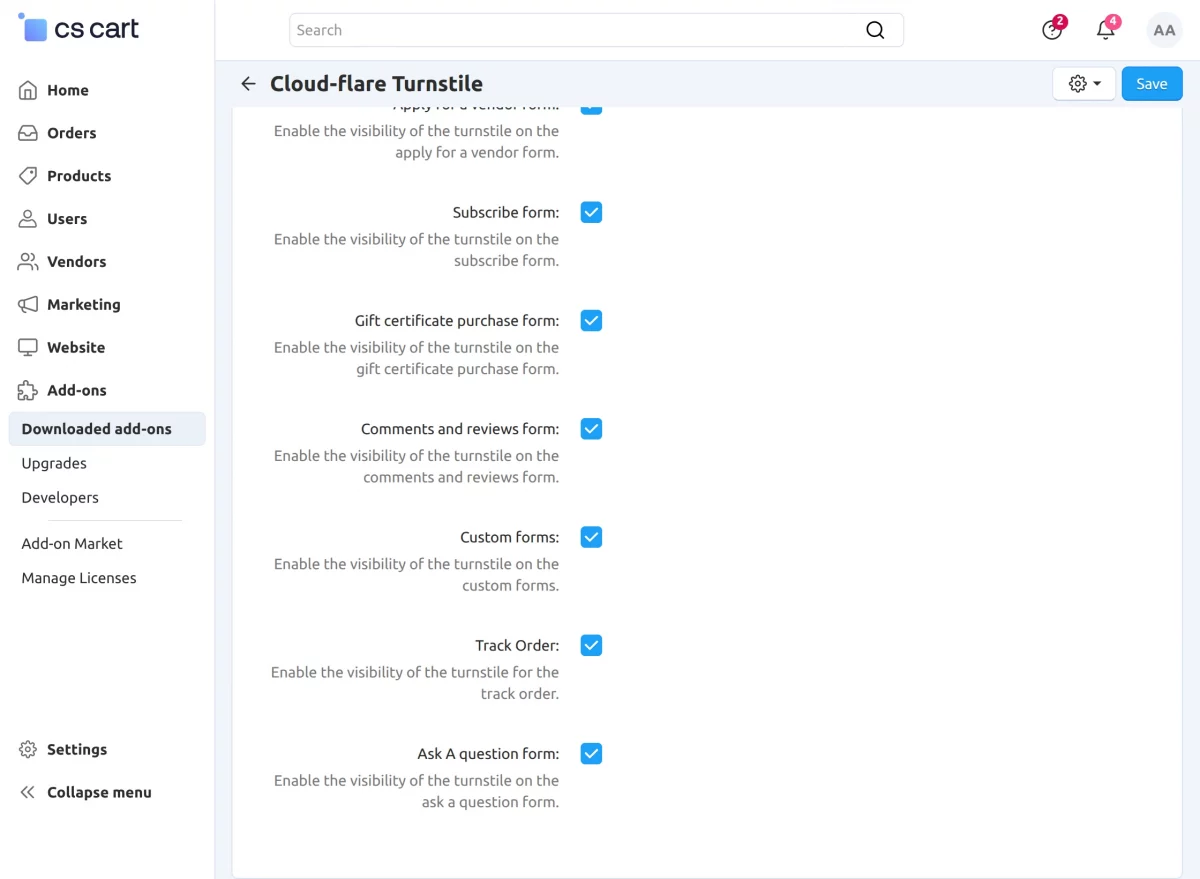This screenshot has height=879, width=1200.
Task: Click the Custom forms label
Action: pyautogui.click(x=509, y=537)
